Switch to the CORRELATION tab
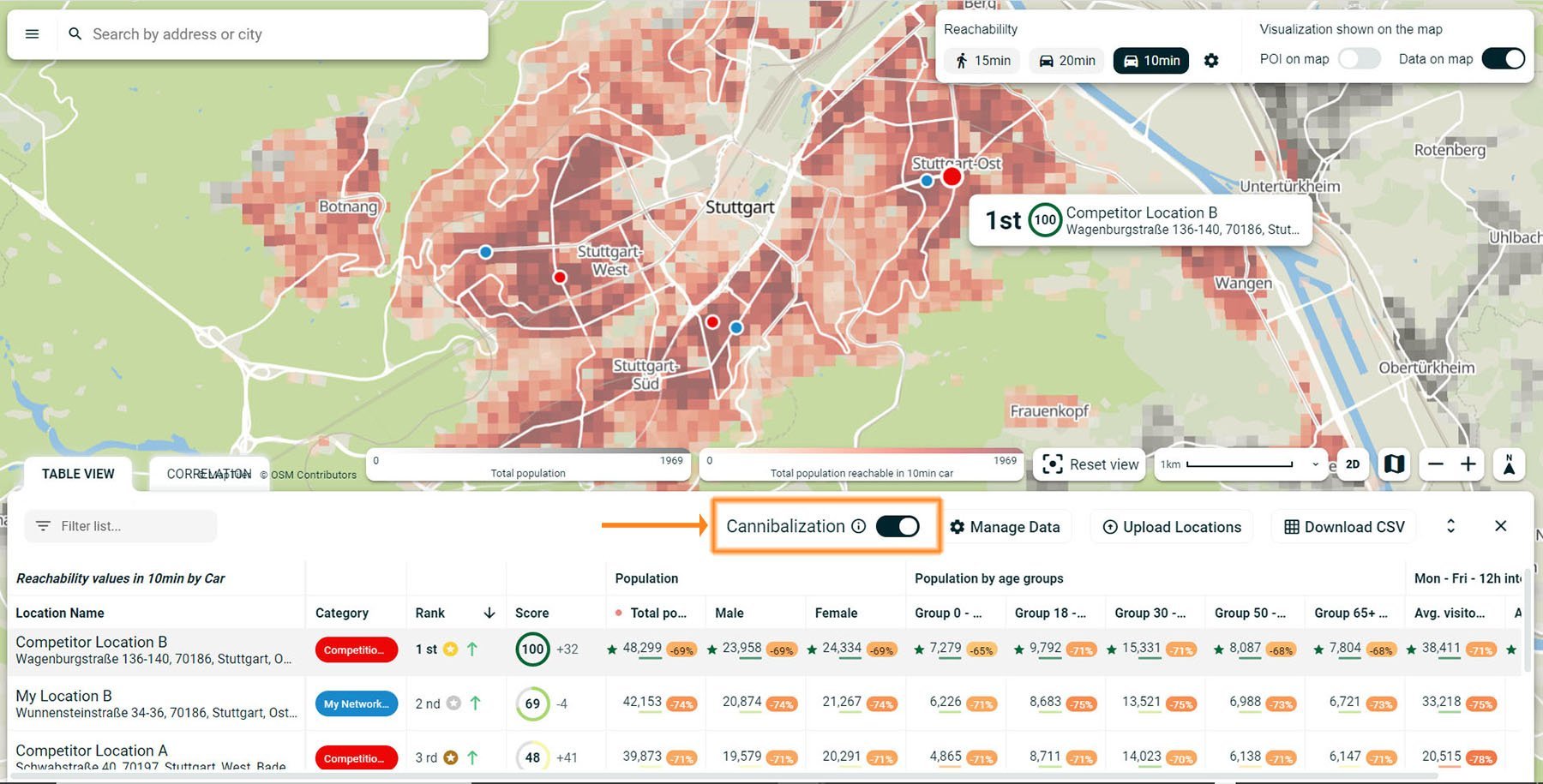This screenshot has height=784, width=1543. 208,472
